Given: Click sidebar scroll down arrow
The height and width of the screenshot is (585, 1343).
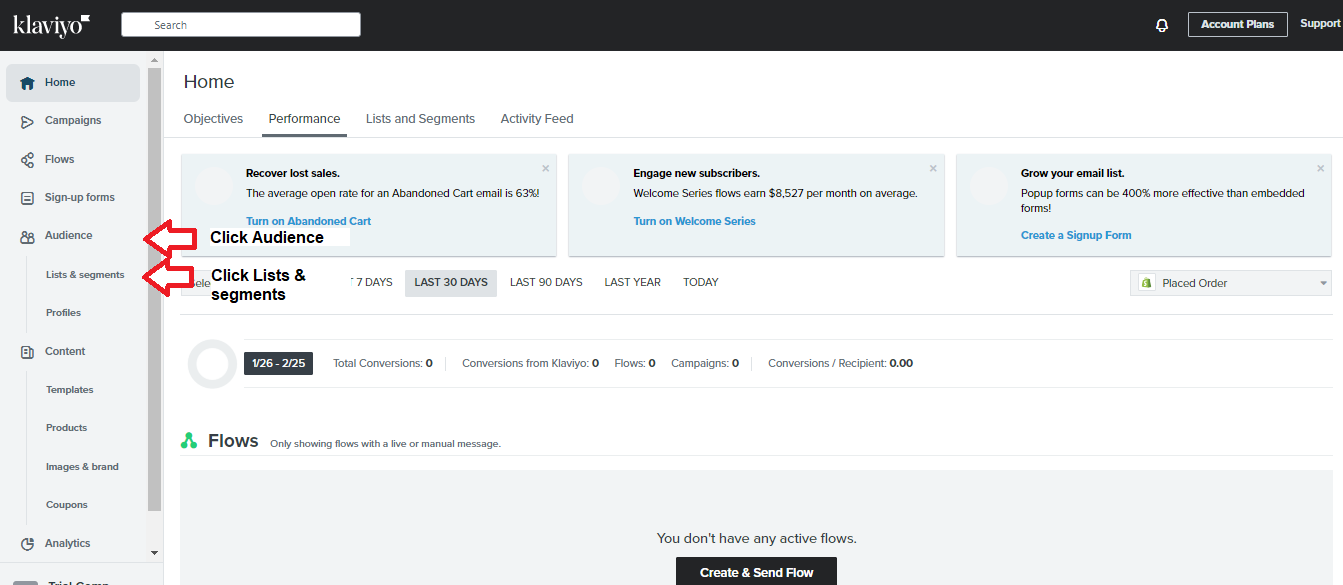Looking at the screenshot, I should pyautogui.click(x=154, y=552).
